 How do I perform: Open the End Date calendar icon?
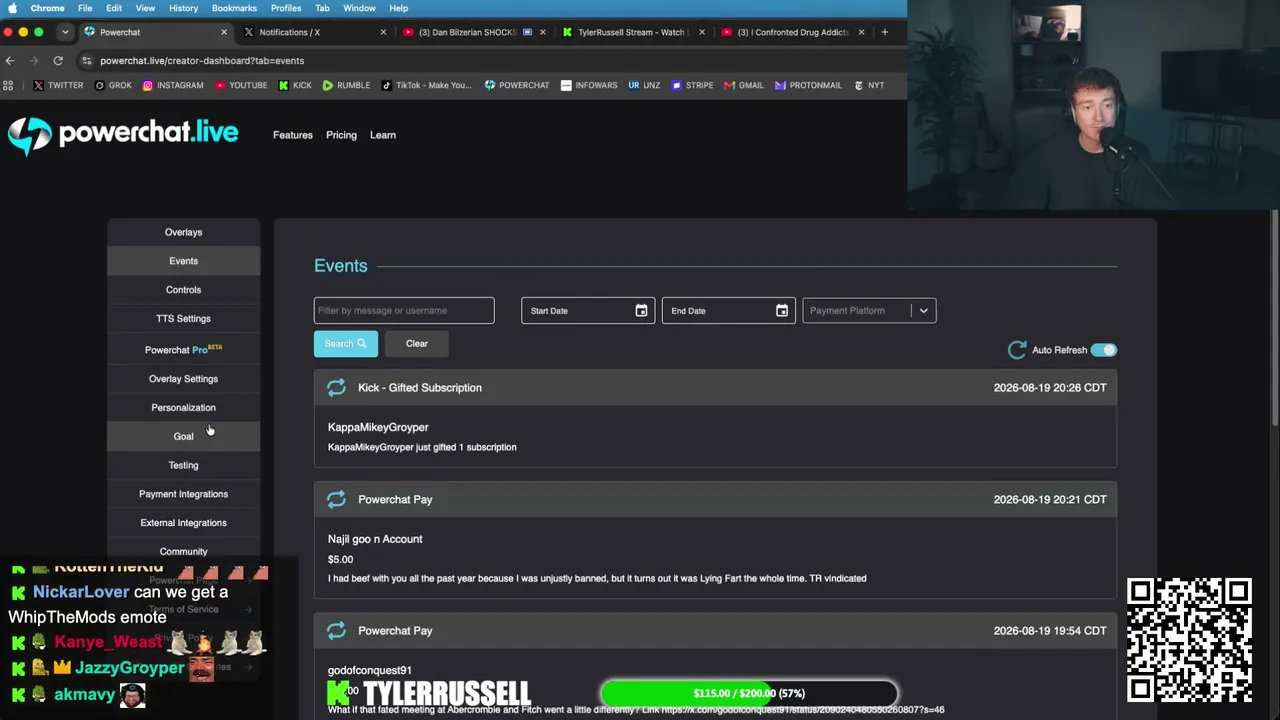point(782,311)
